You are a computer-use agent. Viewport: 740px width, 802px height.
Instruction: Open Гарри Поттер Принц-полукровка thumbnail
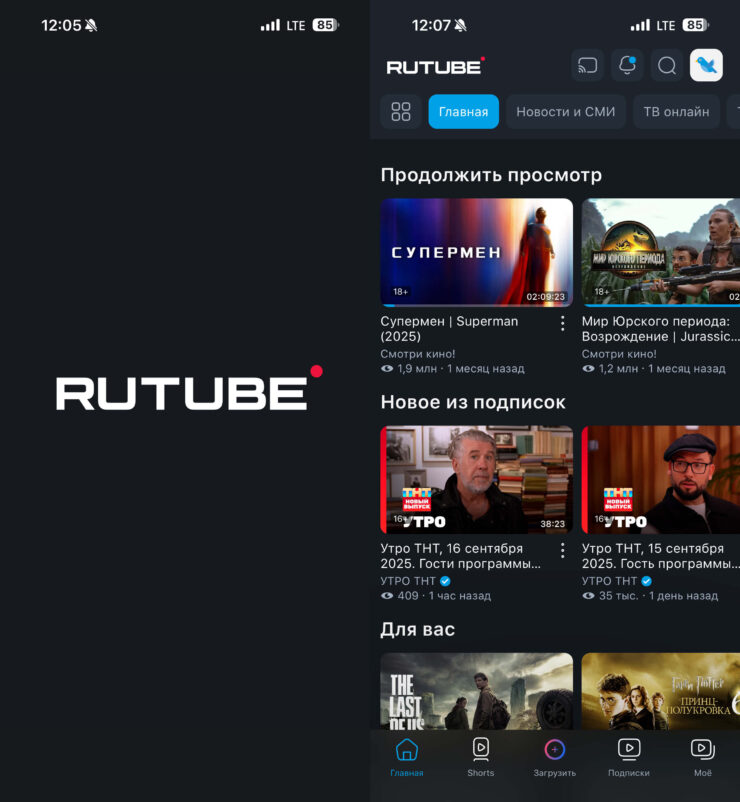[661, 691]
